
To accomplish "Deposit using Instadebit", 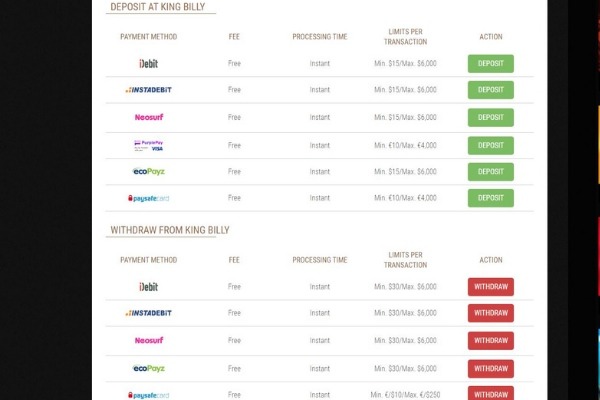I will tap(491, 90).
